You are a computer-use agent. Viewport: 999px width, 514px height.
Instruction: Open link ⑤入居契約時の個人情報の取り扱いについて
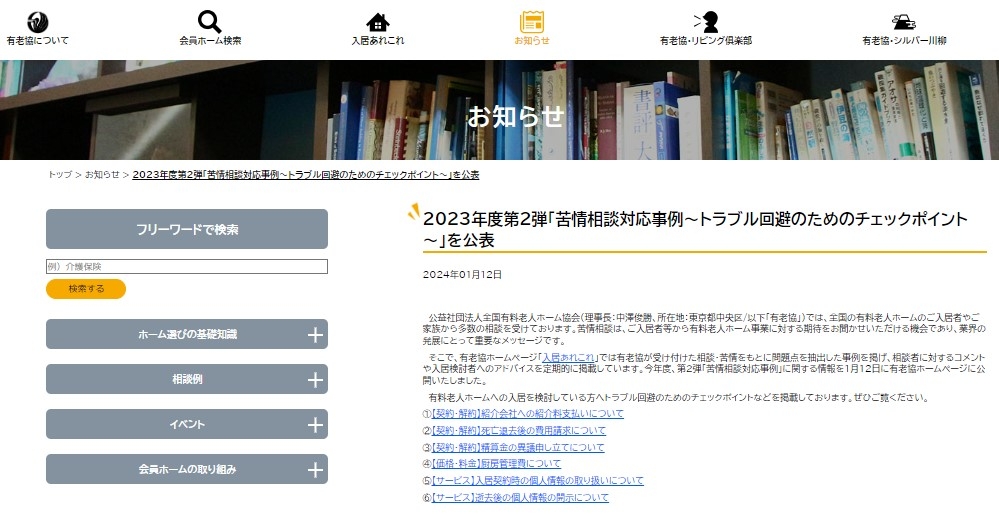tap(538, 480)
